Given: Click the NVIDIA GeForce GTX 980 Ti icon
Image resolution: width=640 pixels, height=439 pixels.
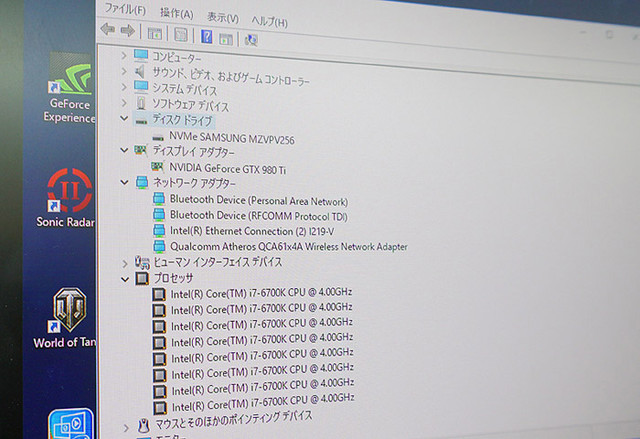Looking at the screenshot, I should click(158, 167).
